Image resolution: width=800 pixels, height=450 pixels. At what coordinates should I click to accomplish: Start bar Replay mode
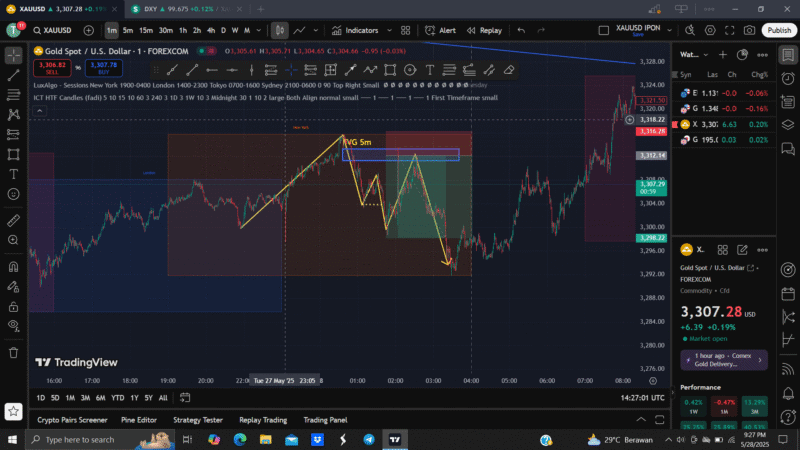coord(485,30)
